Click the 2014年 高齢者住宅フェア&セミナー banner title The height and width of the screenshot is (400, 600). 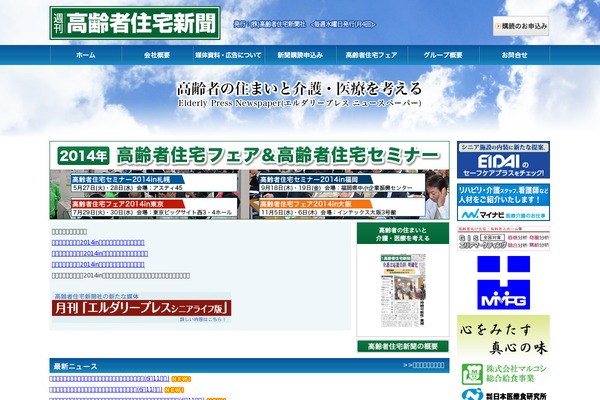coord(249,156)
